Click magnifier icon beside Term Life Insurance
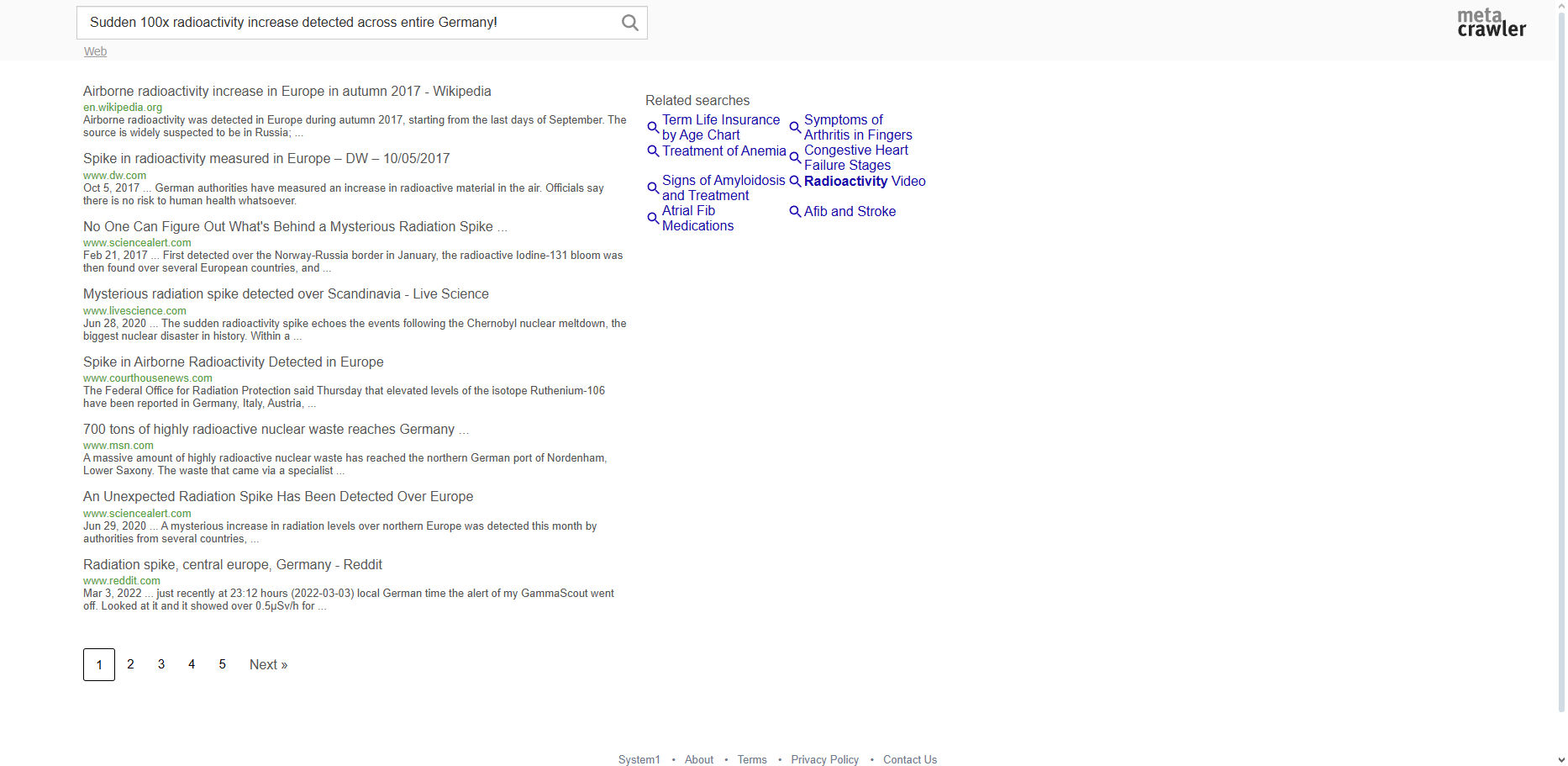 [653, 128]
